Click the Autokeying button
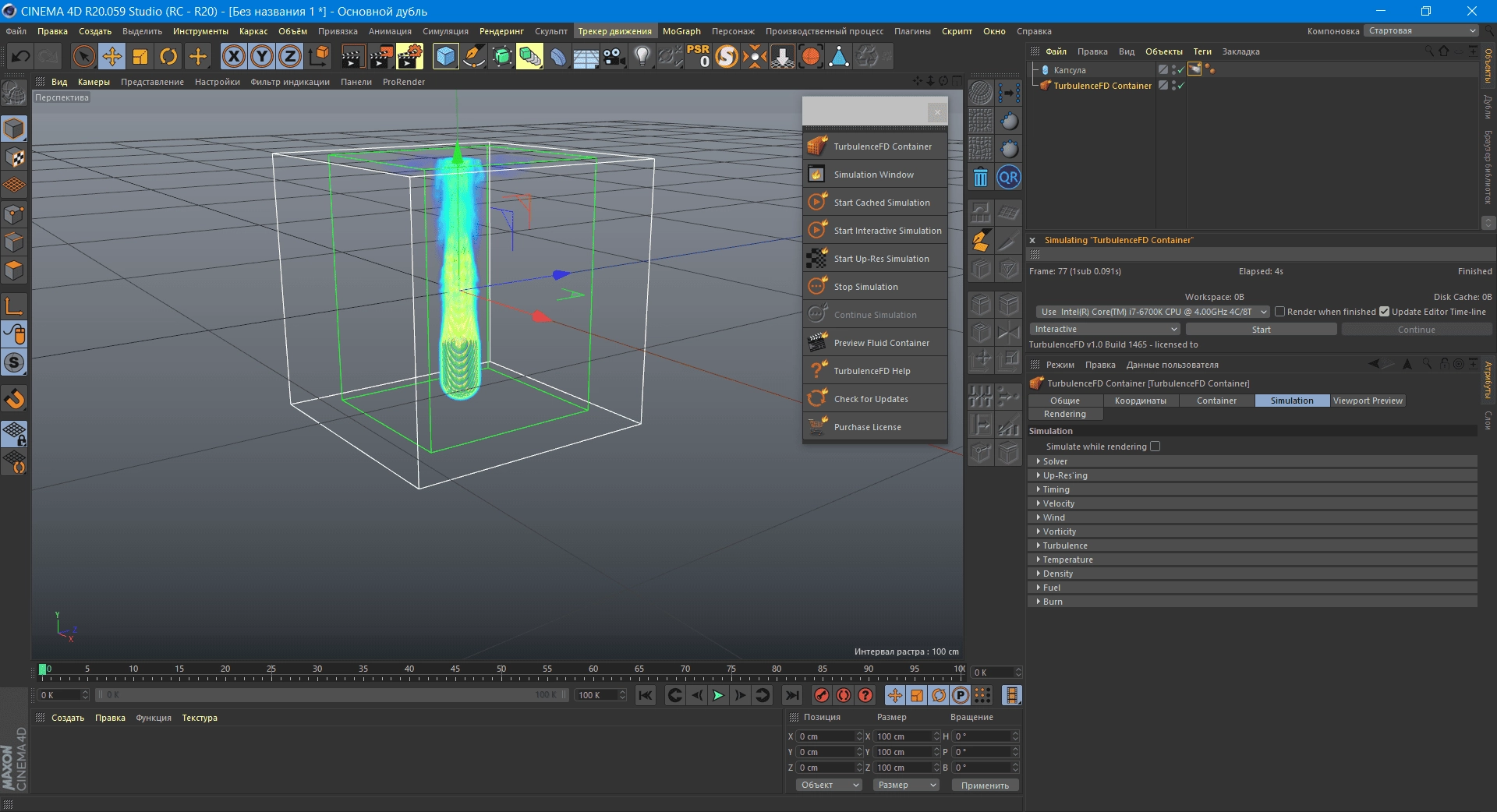The width and height of the screenshot is (1497, 812). coord(844,695)
